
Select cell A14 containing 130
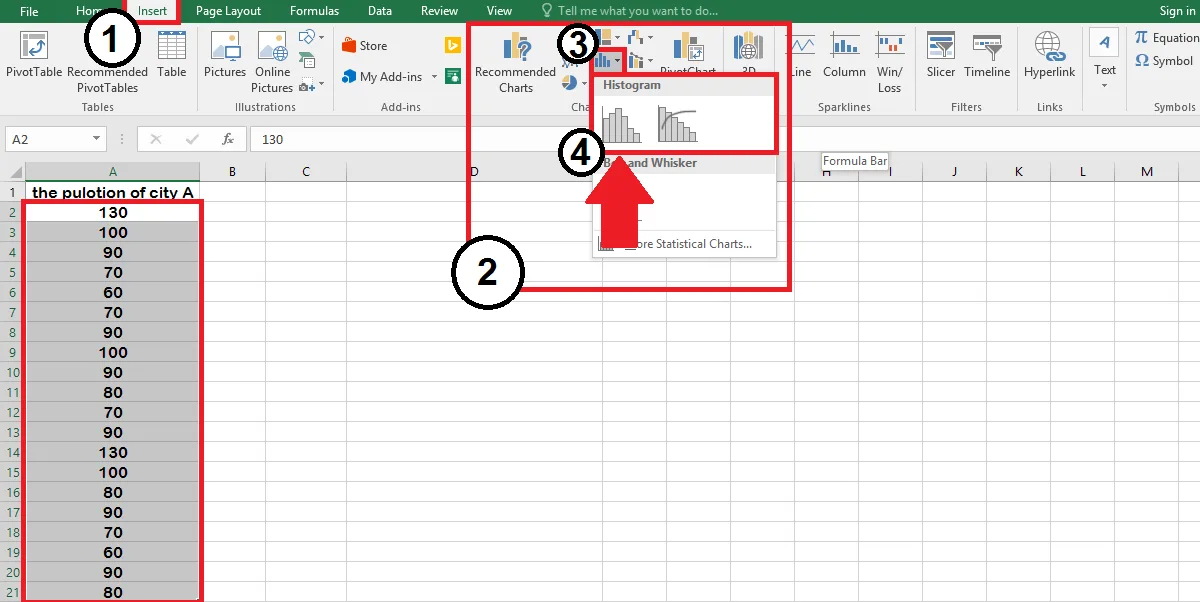[113, 452]
